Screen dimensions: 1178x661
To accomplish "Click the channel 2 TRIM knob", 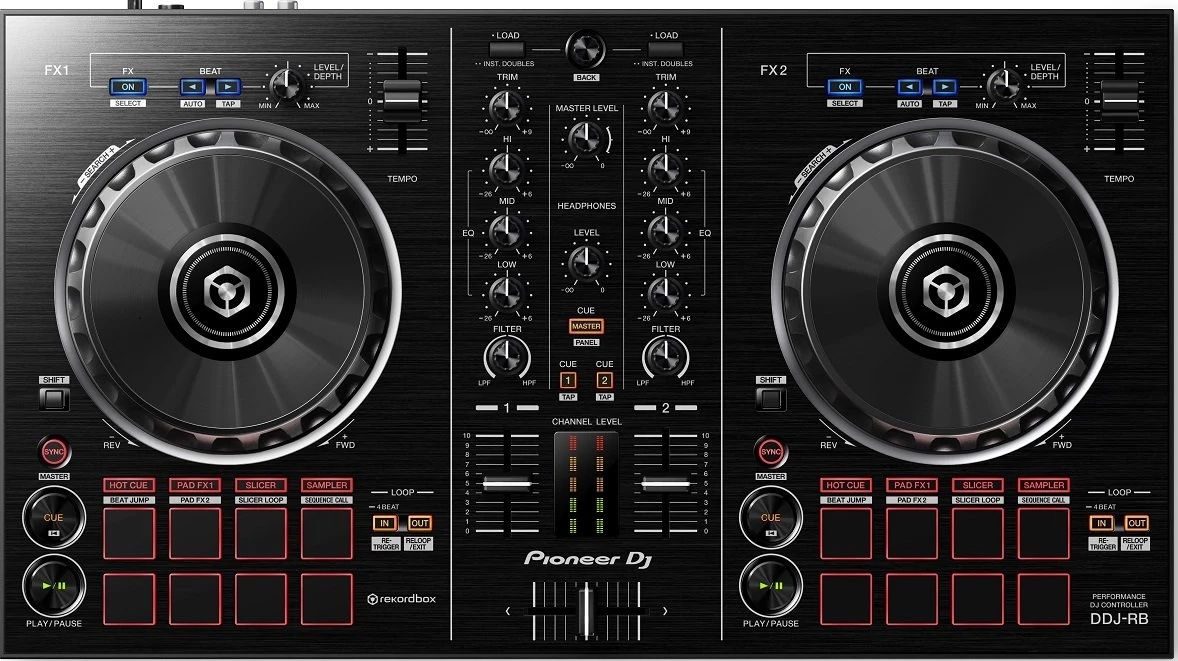I will [665, 107].
